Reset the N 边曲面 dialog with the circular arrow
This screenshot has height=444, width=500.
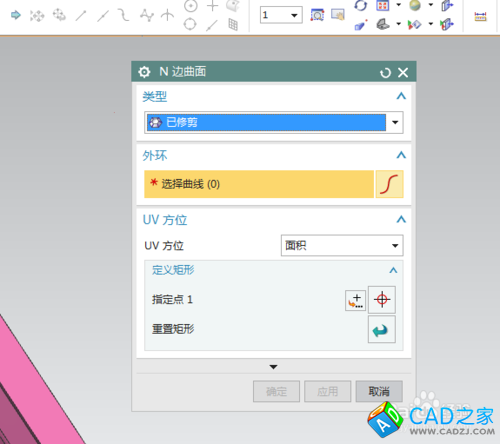[385, 73]
